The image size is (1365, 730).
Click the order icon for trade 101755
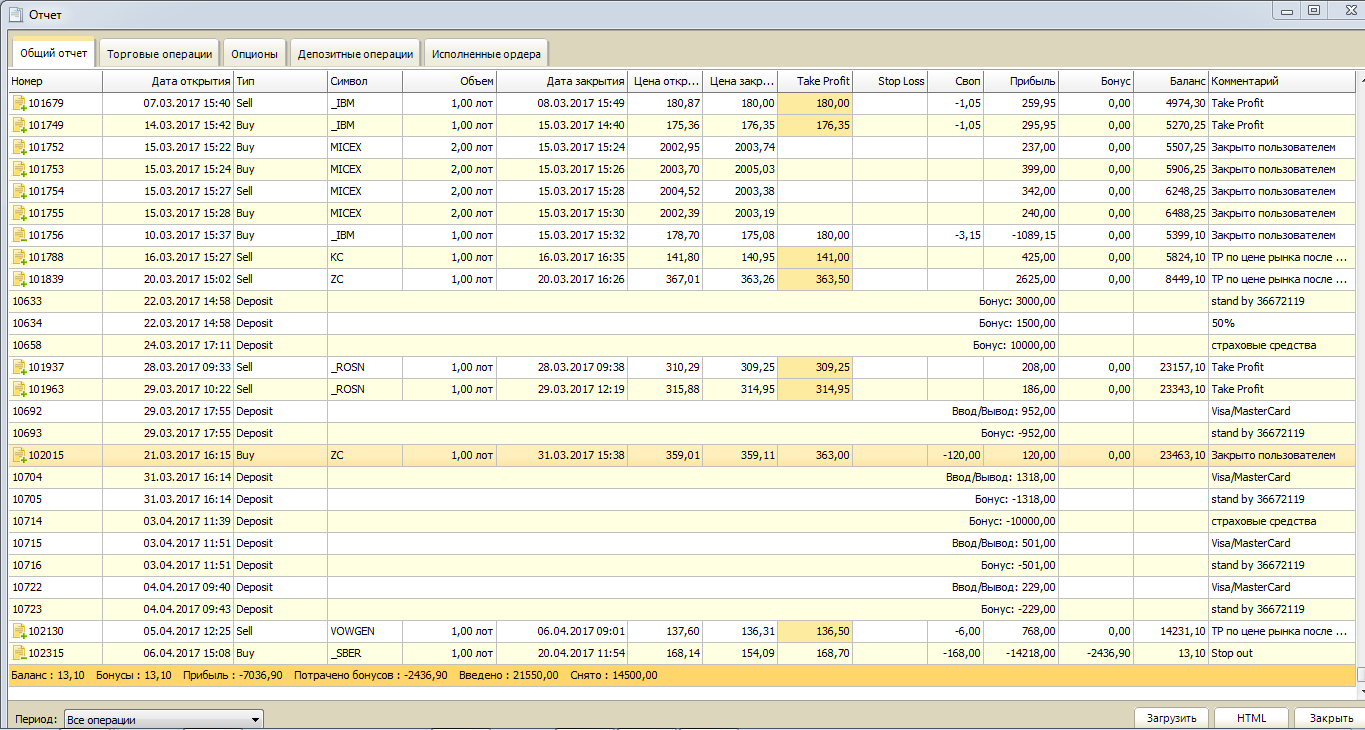19,213
